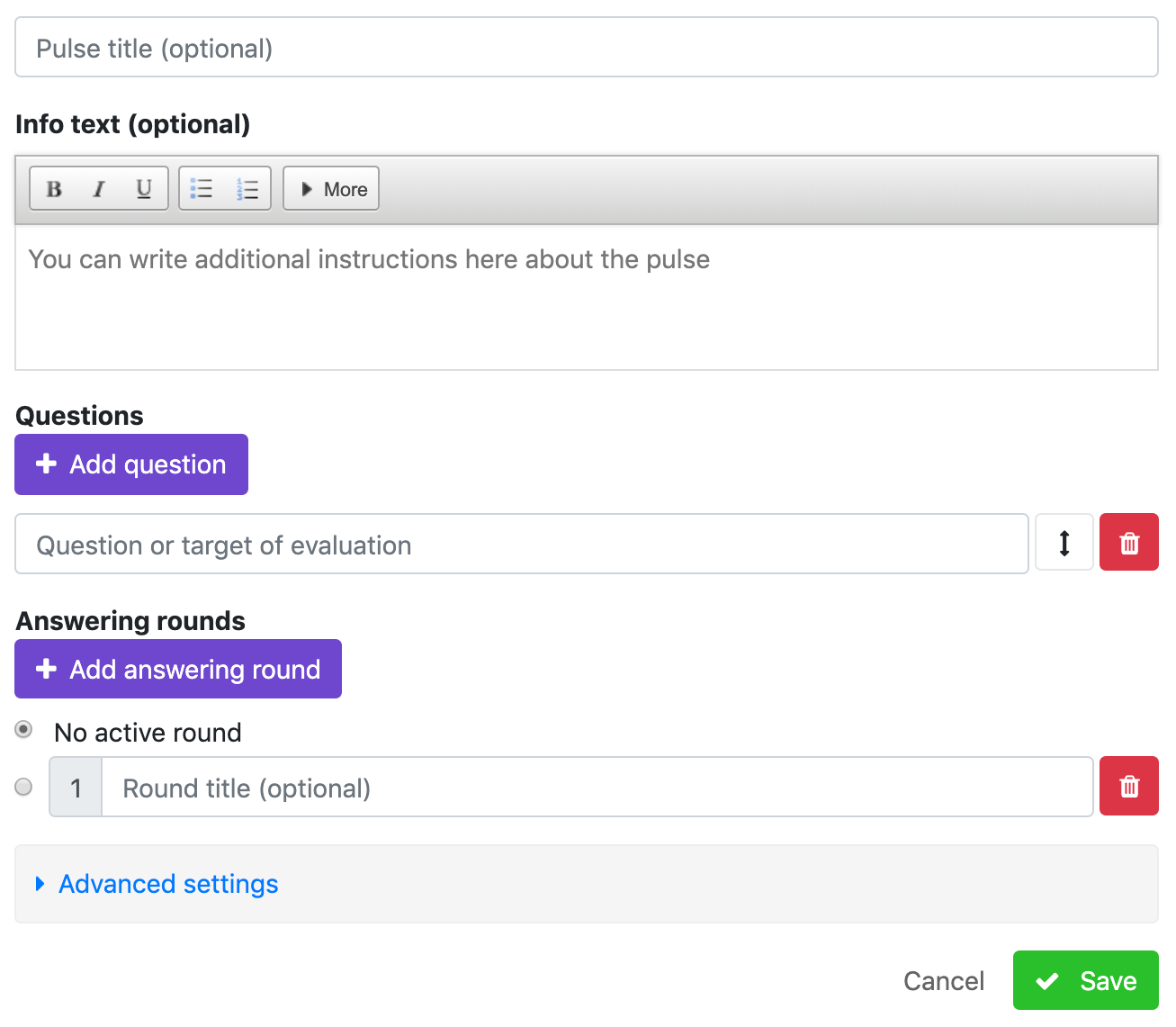Select the No active round option

coord(24,730)
